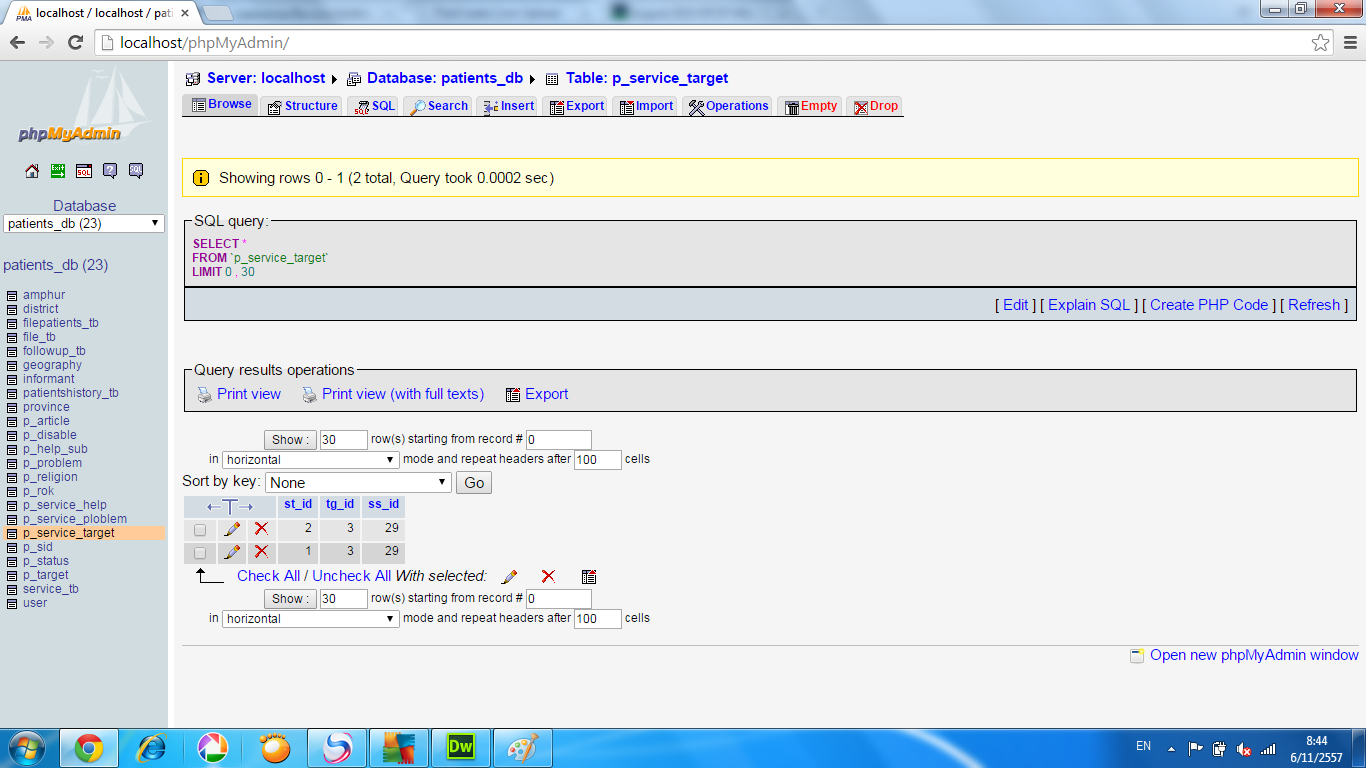The width and height of the screenshot is (1366, 768).
Task: Open the horizontal mode dropdown below results table
Action: 311,619
